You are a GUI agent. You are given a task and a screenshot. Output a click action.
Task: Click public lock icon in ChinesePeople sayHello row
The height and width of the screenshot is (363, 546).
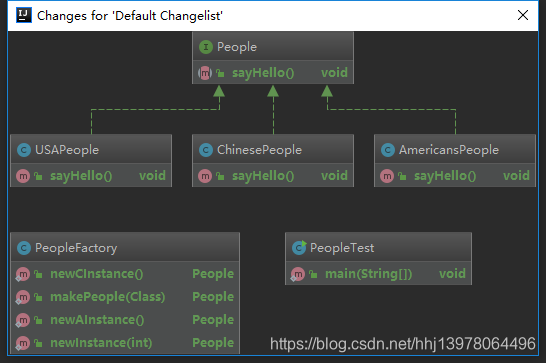click(x=220, y=176)
